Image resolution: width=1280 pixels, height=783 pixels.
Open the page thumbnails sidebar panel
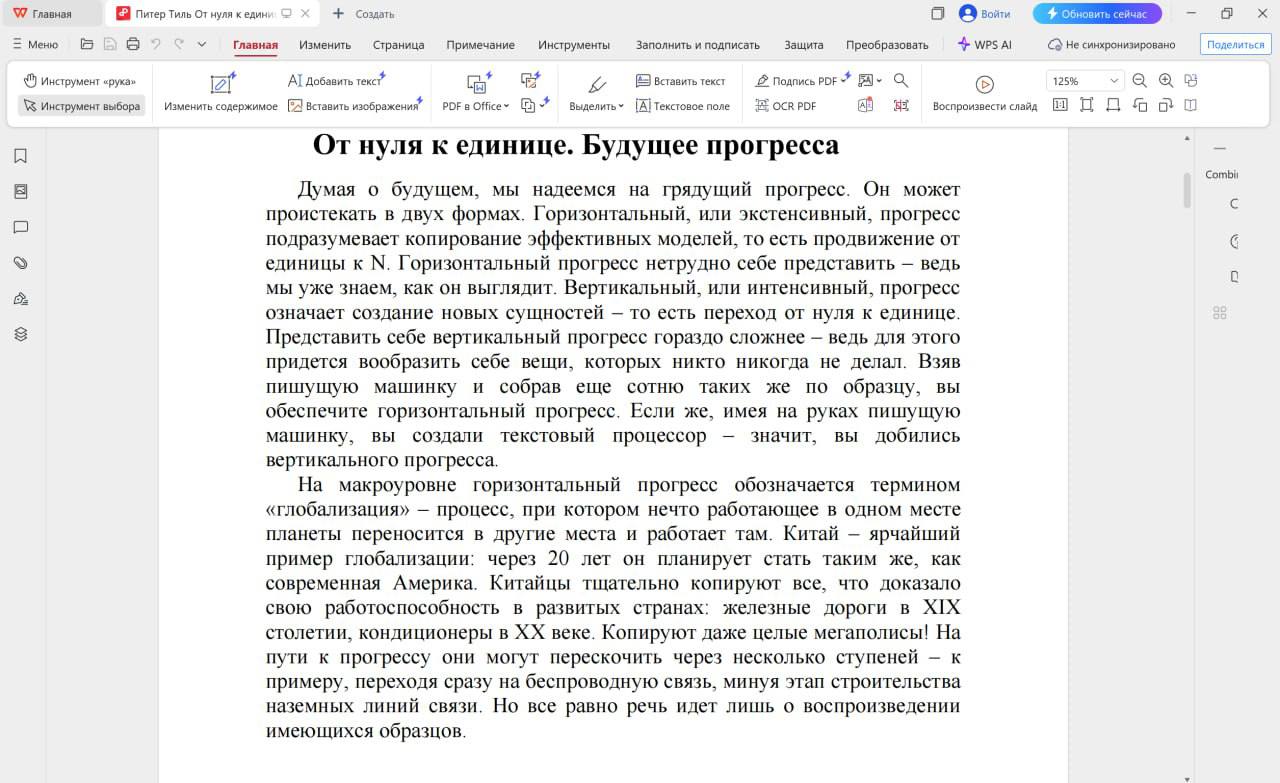click(20, 191)
